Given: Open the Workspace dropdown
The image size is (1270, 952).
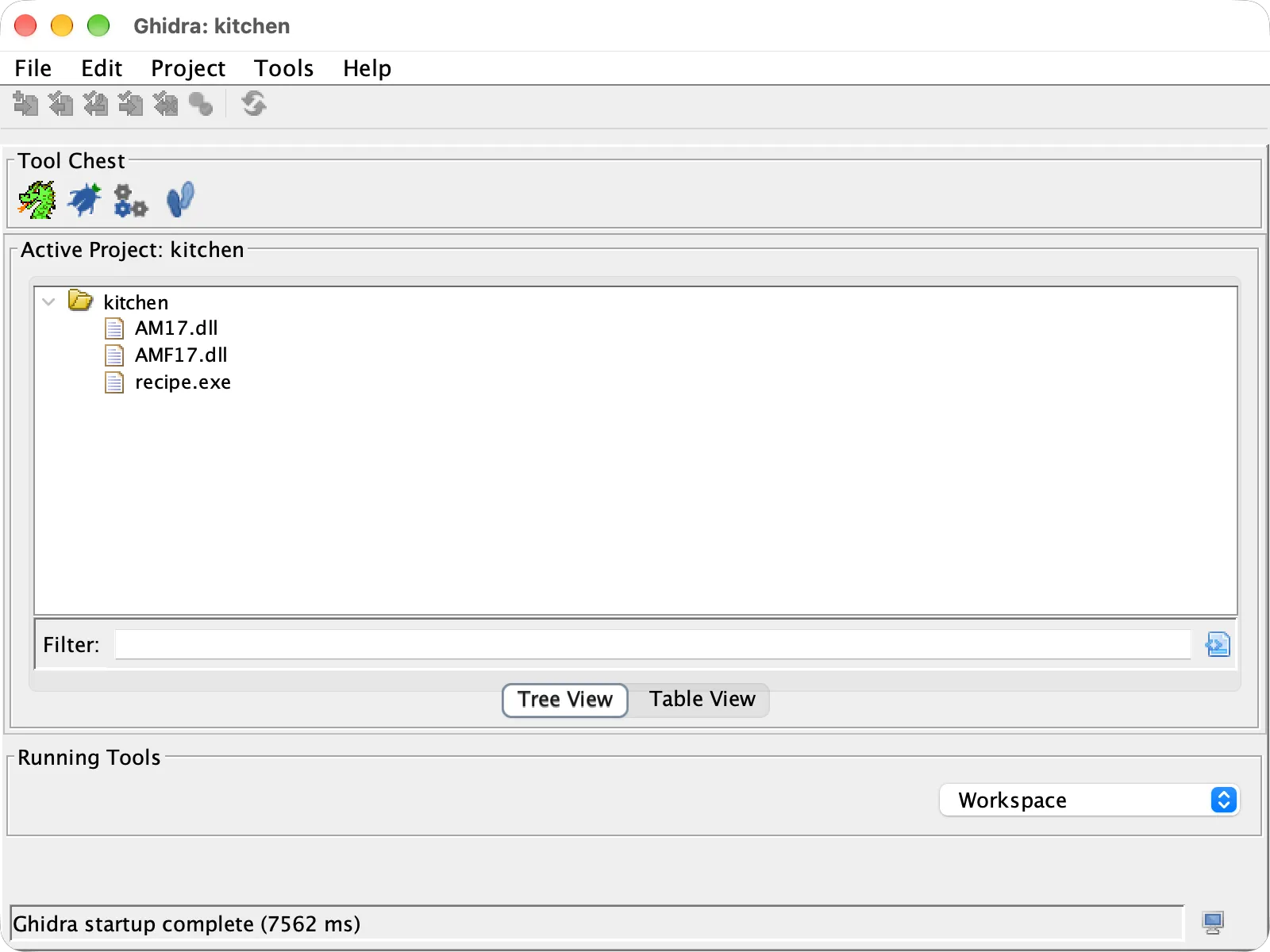Looking at the screenshot, I should pyautogui.click(x=1089, y=800).
